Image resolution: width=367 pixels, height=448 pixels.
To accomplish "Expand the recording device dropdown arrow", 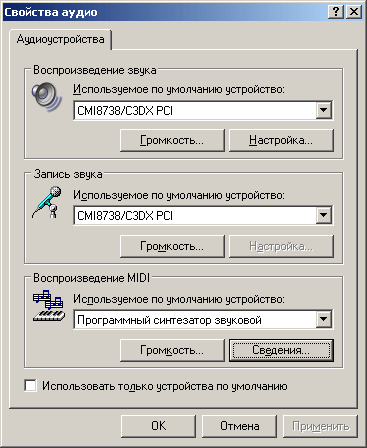I will (323, 215).
